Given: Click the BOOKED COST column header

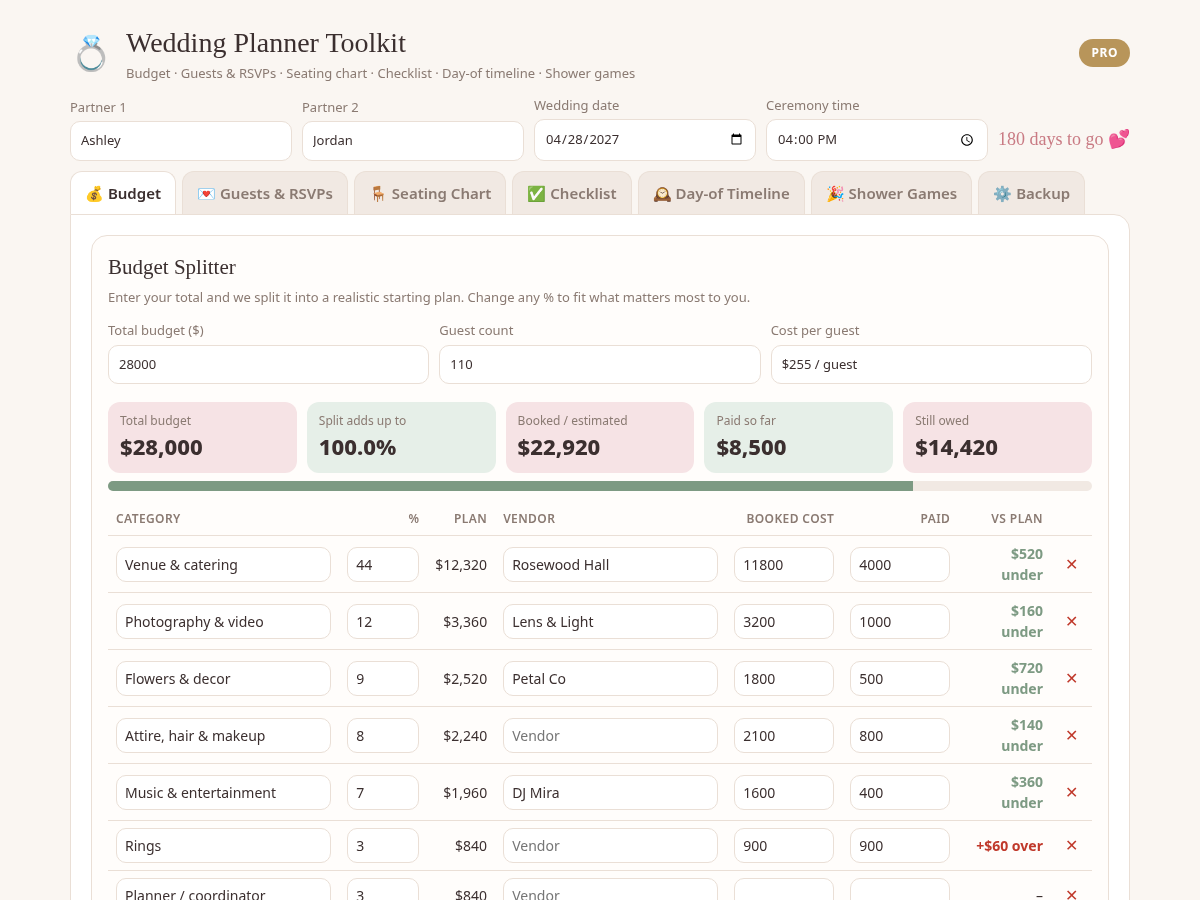Looking at the screenshot, I should (790, 519).
